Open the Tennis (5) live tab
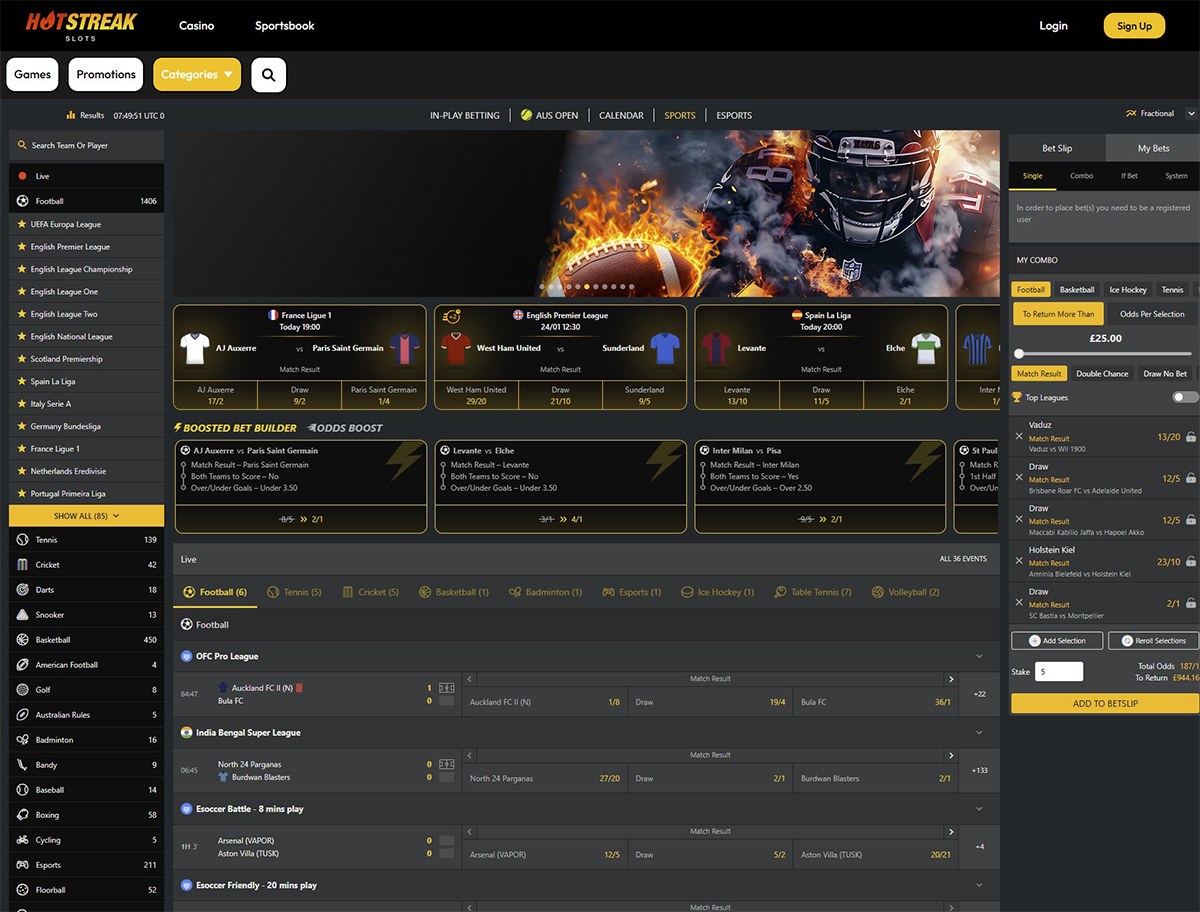The image size is (1200, 912). (295, 592)
